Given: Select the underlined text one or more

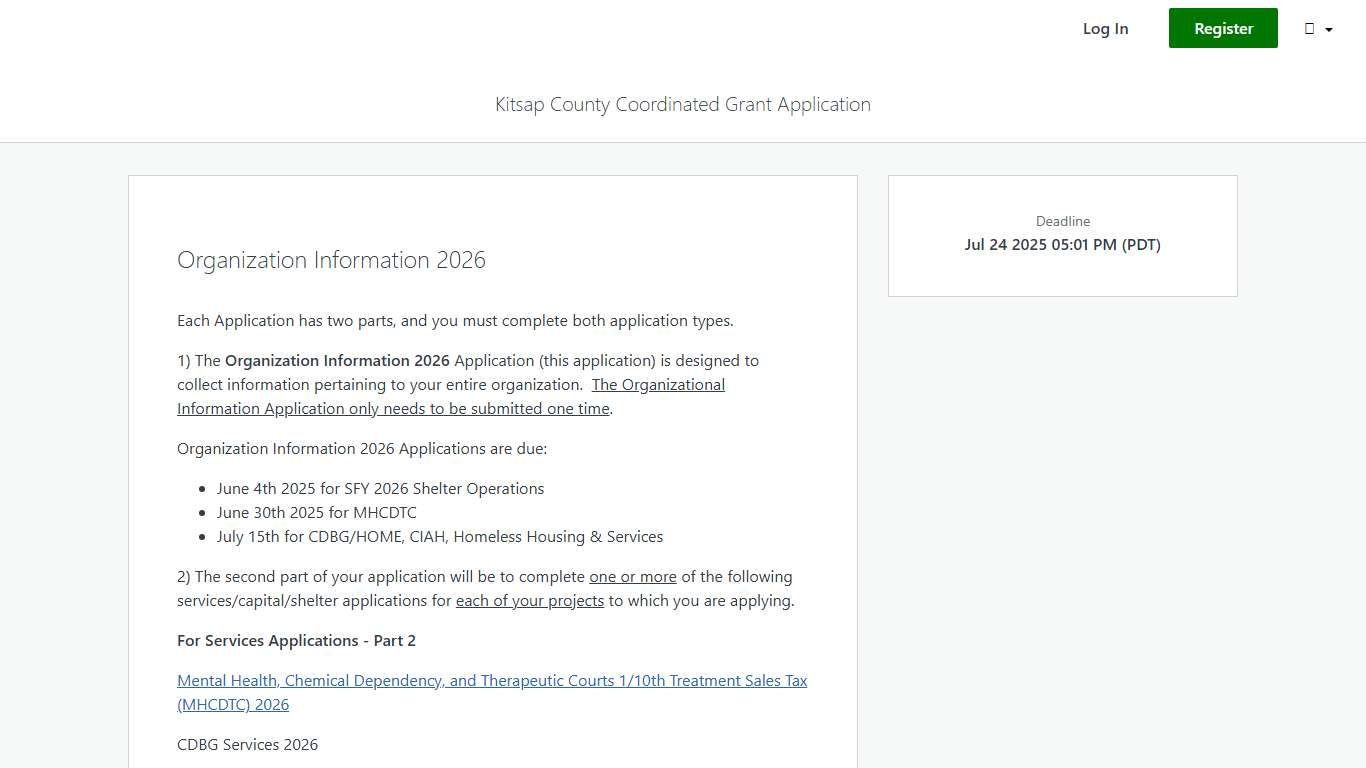Looking at the screenshot, I should tap(632, 576).
